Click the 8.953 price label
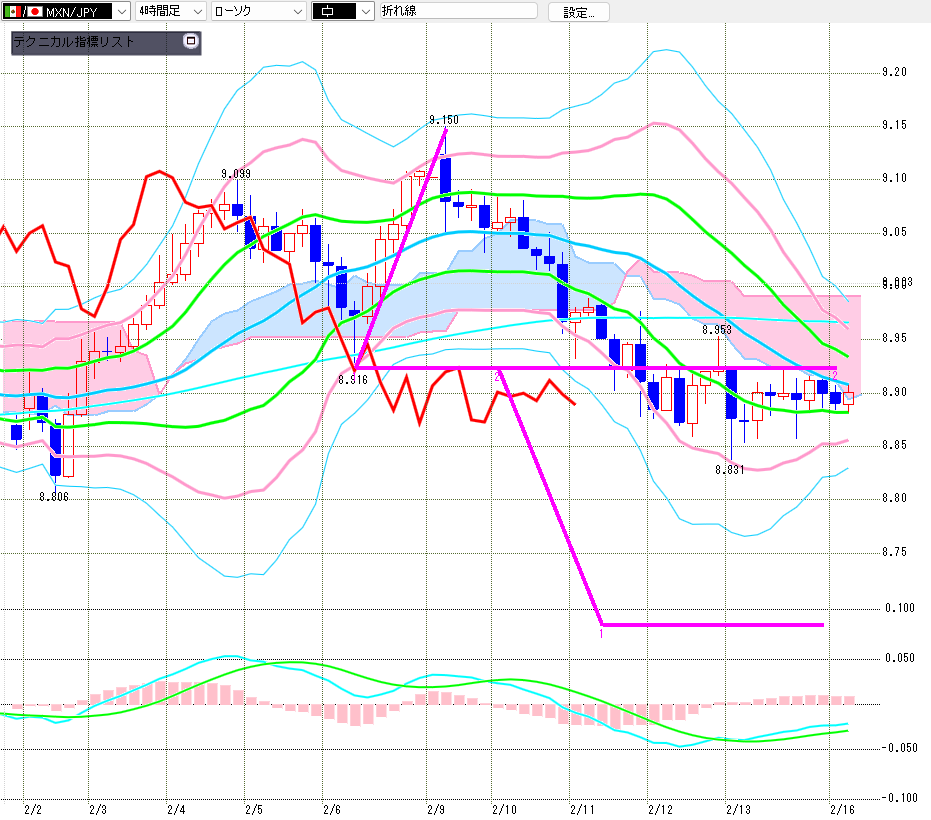This screenshot has width=931, height=820. (716, 329)
